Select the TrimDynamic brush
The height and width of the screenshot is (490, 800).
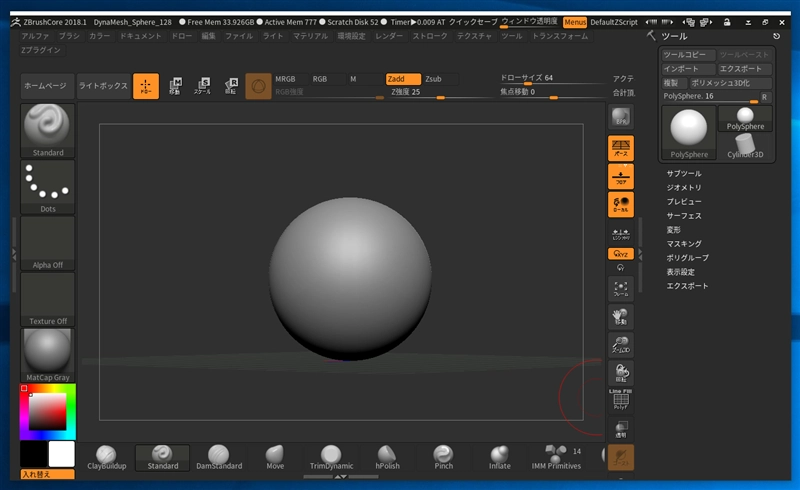(331, 457)
